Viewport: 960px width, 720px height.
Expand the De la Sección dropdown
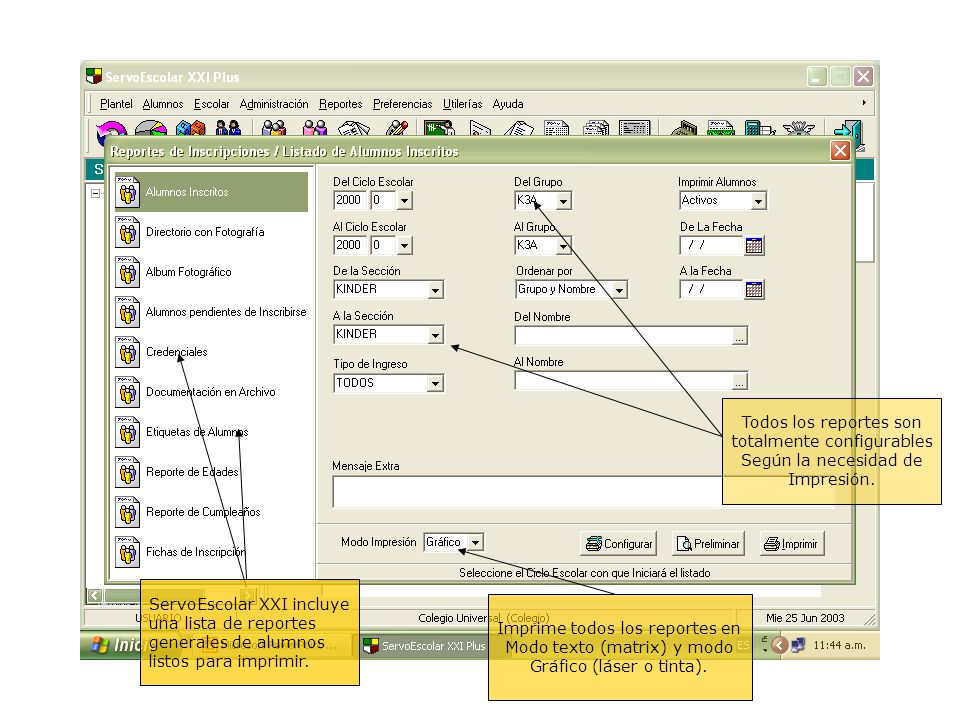coord(435,290)
